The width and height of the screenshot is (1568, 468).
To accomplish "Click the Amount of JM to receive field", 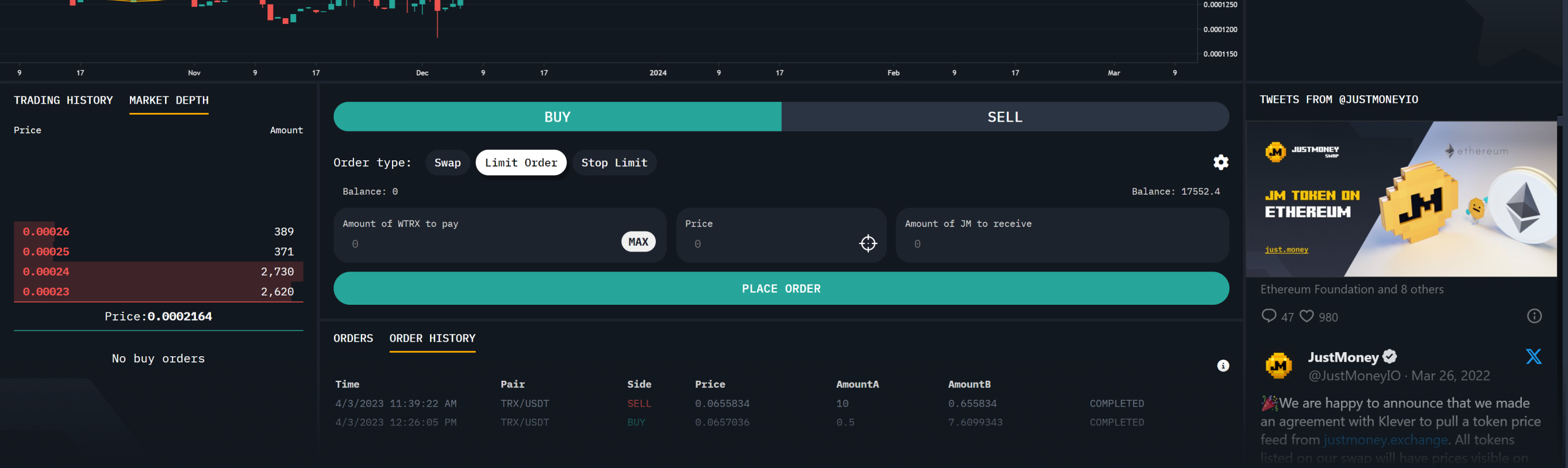I will point(1061,244).
